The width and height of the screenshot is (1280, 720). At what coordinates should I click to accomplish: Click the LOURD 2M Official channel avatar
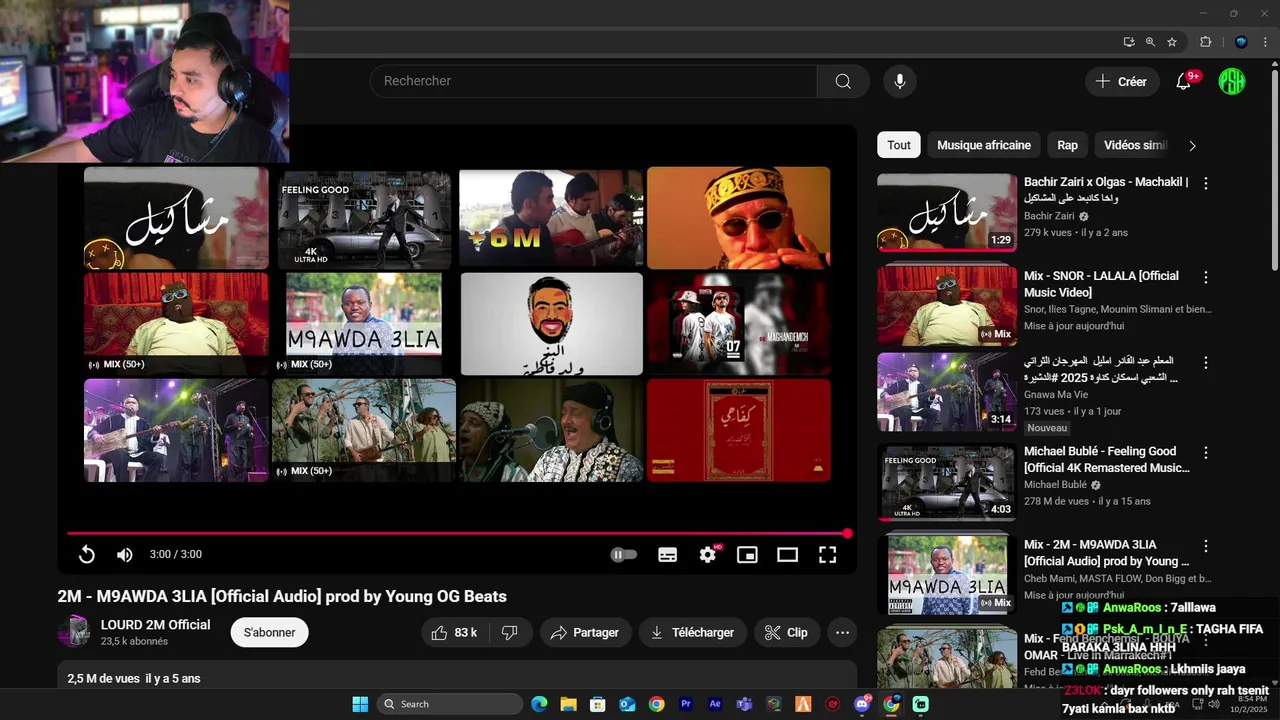coord(74,632)
